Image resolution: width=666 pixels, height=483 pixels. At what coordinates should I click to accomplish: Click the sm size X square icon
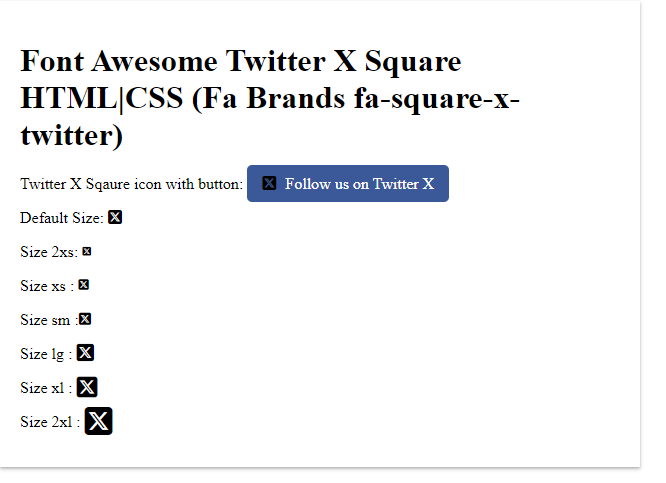coord(85,319)
